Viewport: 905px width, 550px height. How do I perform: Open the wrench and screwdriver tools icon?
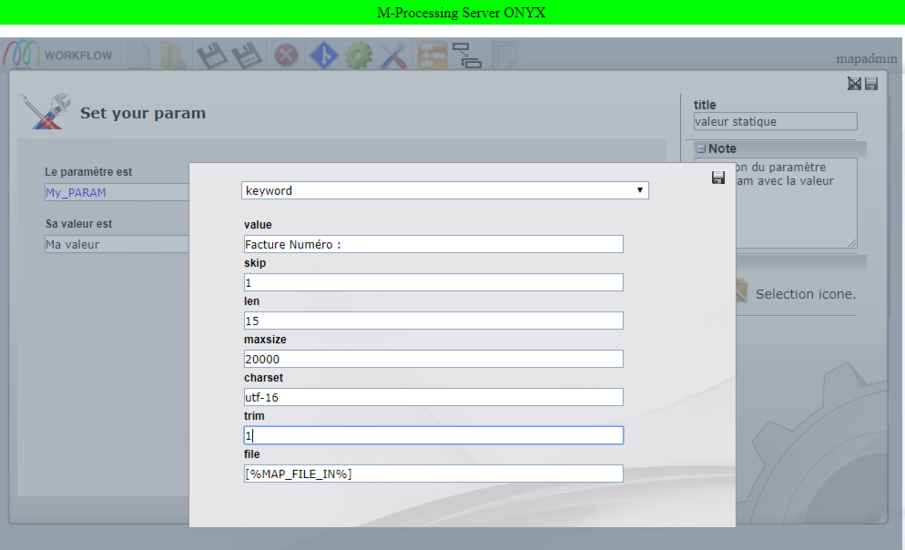(393, 56)
